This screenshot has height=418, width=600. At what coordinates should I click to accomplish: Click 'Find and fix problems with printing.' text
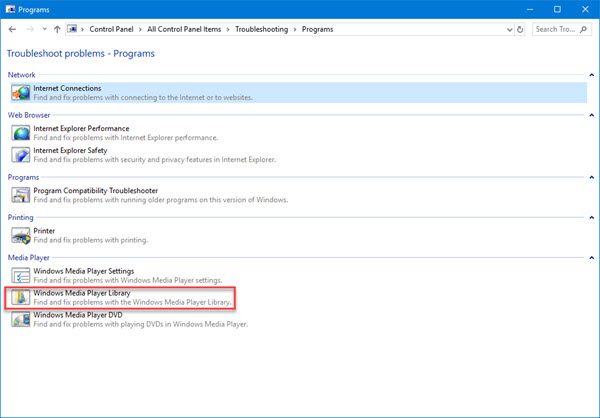[x=91, y=240]
